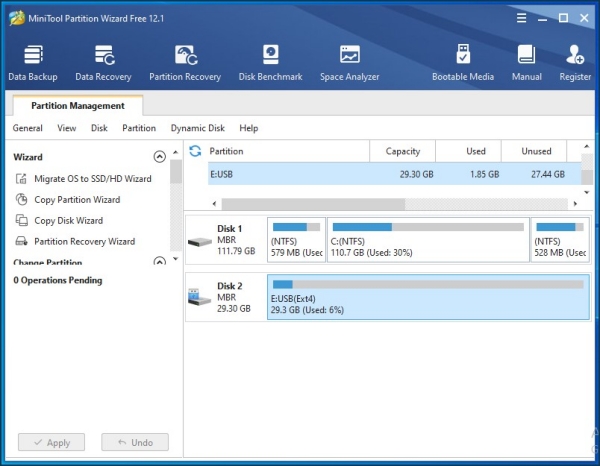Click the Apply button
The height and width of the screenshot is (466, 600).
pos(51,442)
